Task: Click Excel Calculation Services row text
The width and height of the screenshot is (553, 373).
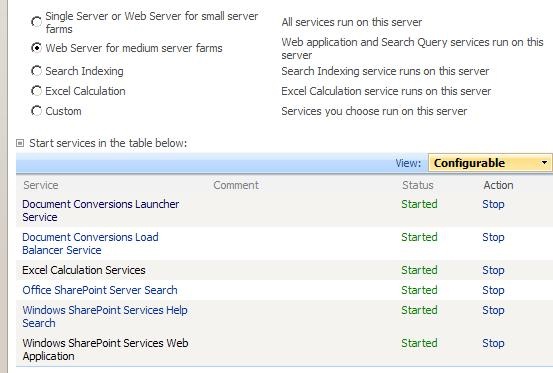Action: click(84, 270)
